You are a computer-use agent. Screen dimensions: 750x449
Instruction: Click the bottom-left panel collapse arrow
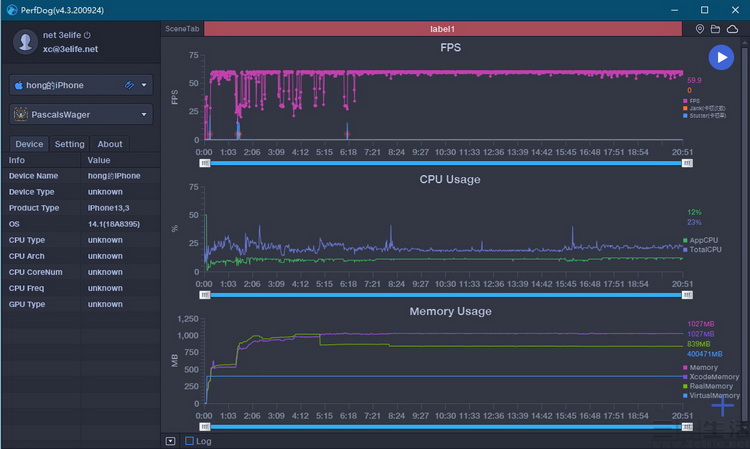[170, 441]
